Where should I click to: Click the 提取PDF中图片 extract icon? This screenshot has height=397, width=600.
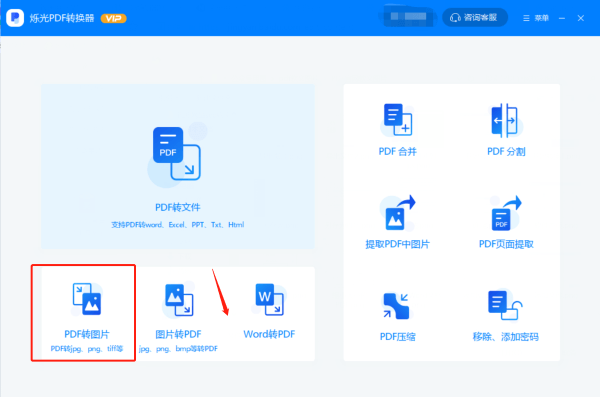click(397, 213)
